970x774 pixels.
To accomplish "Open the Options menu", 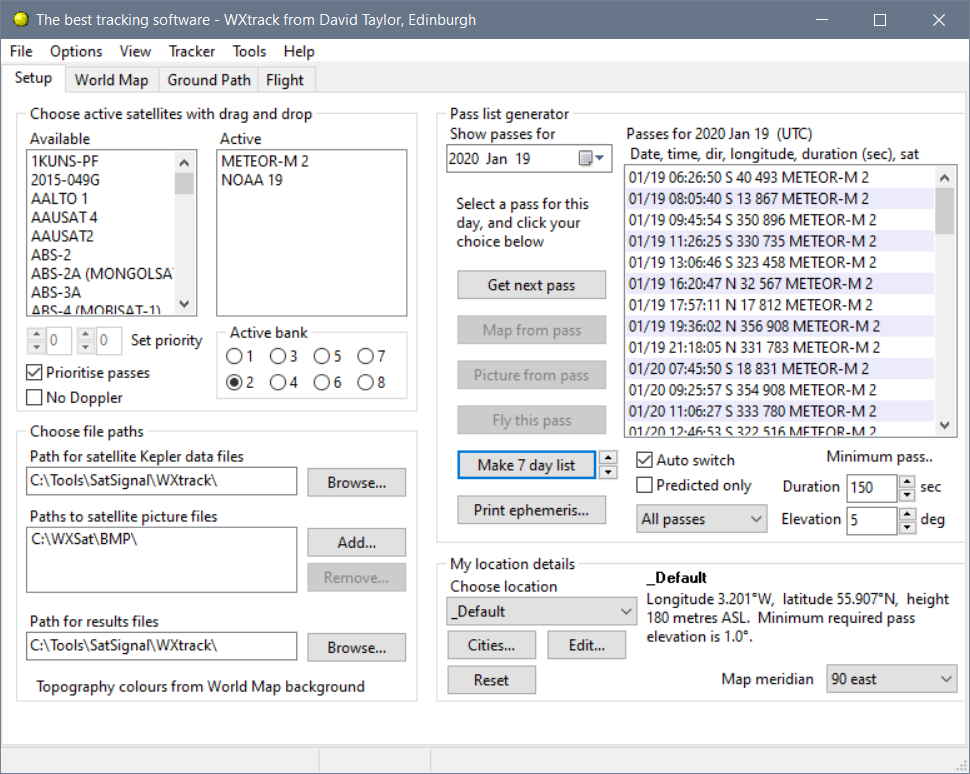I will click(x=76, y=51).
